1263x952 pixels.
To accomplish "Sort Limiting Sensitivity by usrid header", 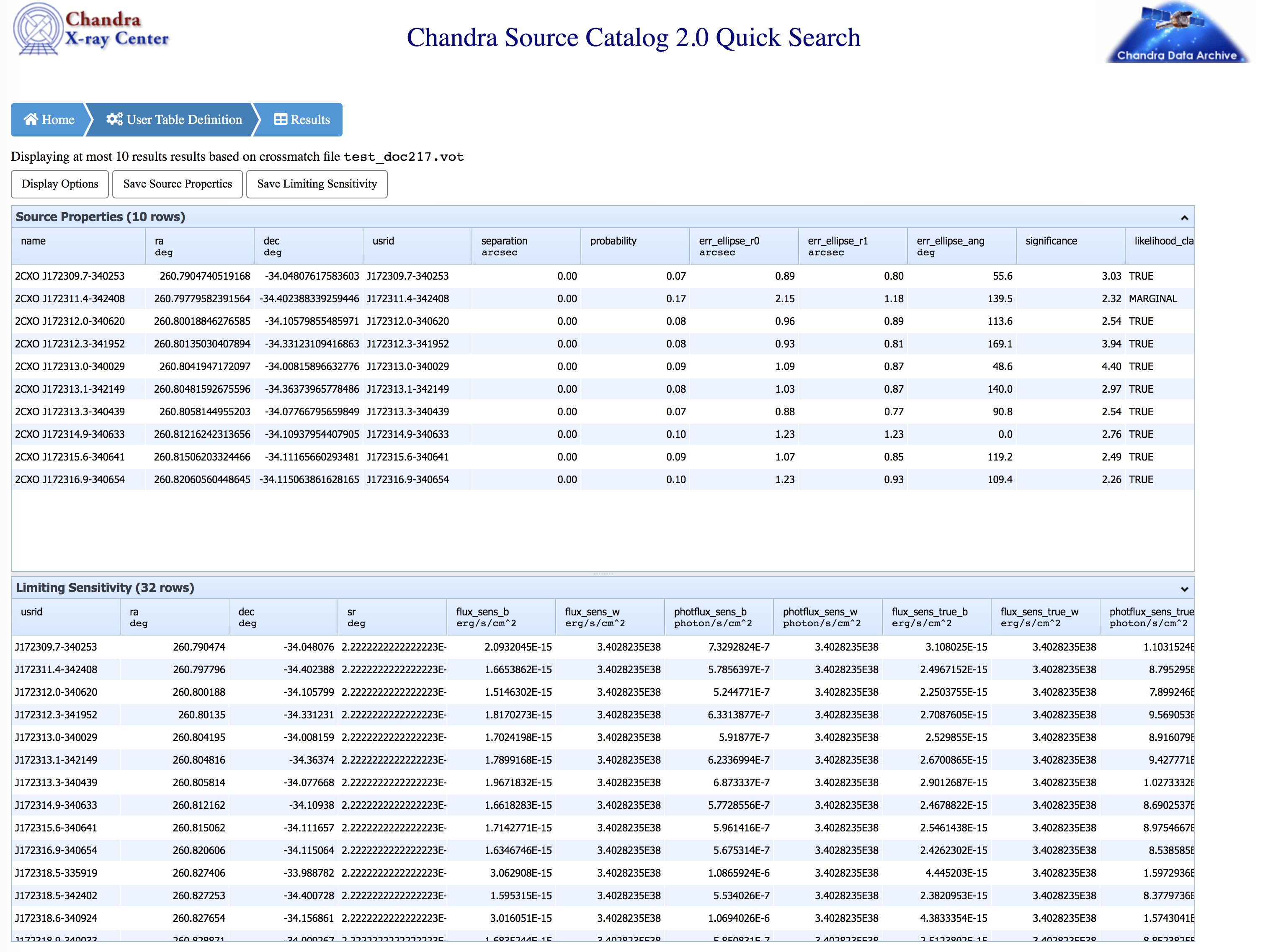I will tap(66, 618).
